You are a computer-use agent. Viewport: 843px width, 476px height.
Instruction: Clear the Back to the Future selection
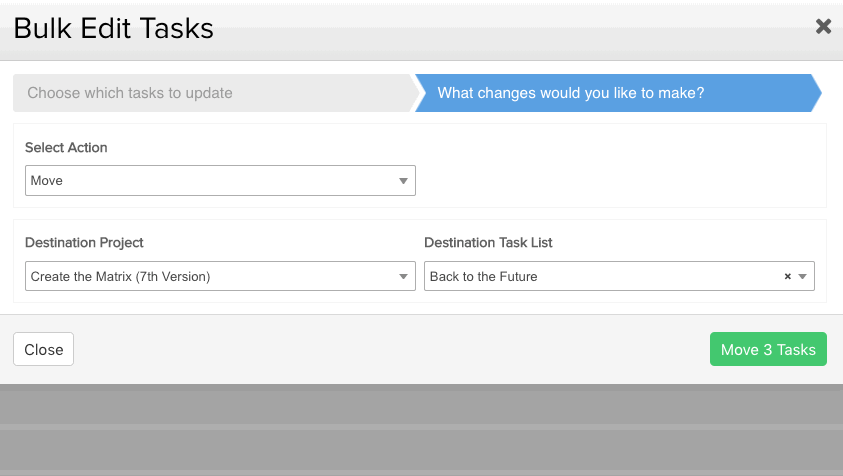(788, 276)
